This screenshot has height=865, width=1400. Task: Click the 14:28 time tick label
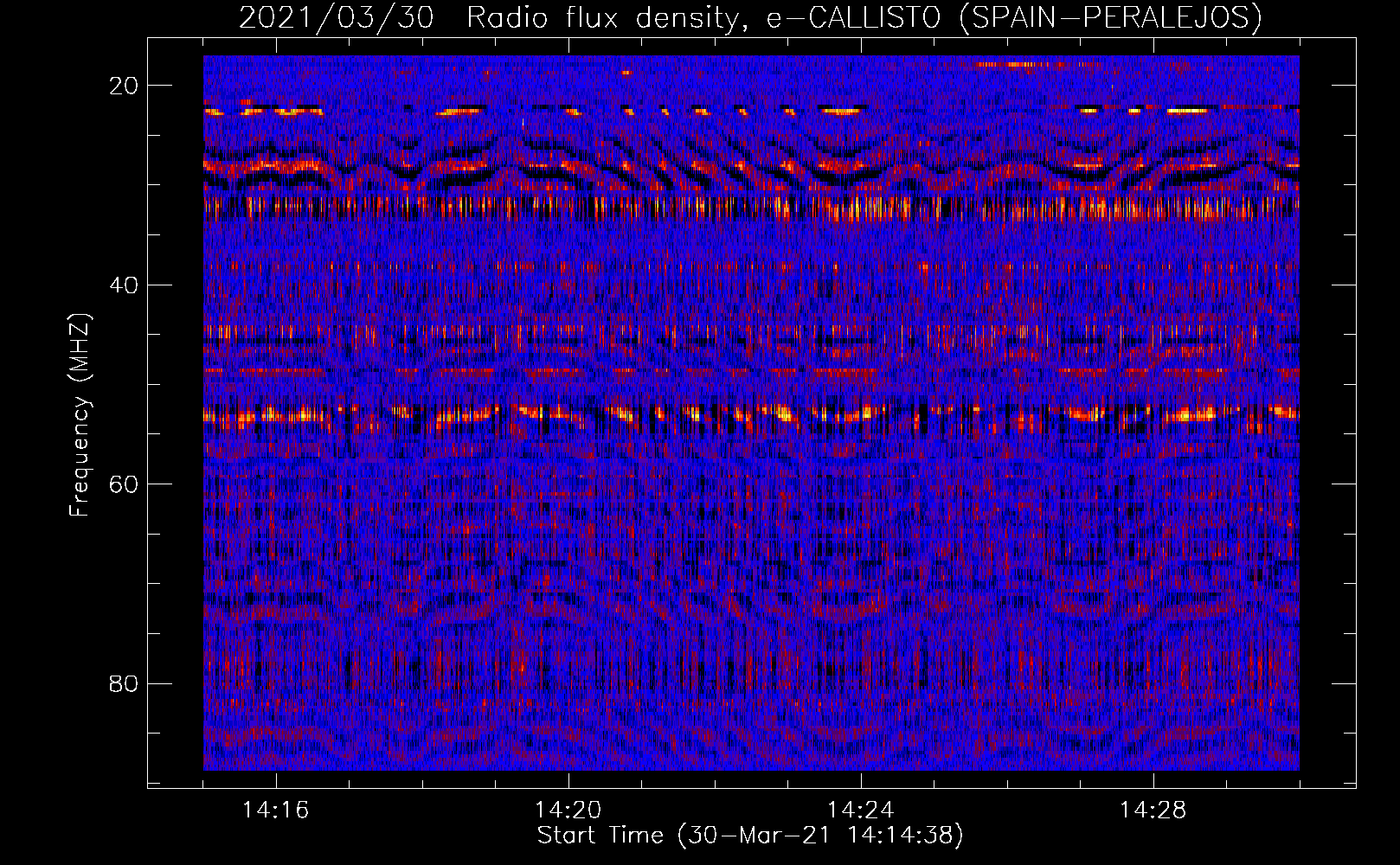point(1153,811)
